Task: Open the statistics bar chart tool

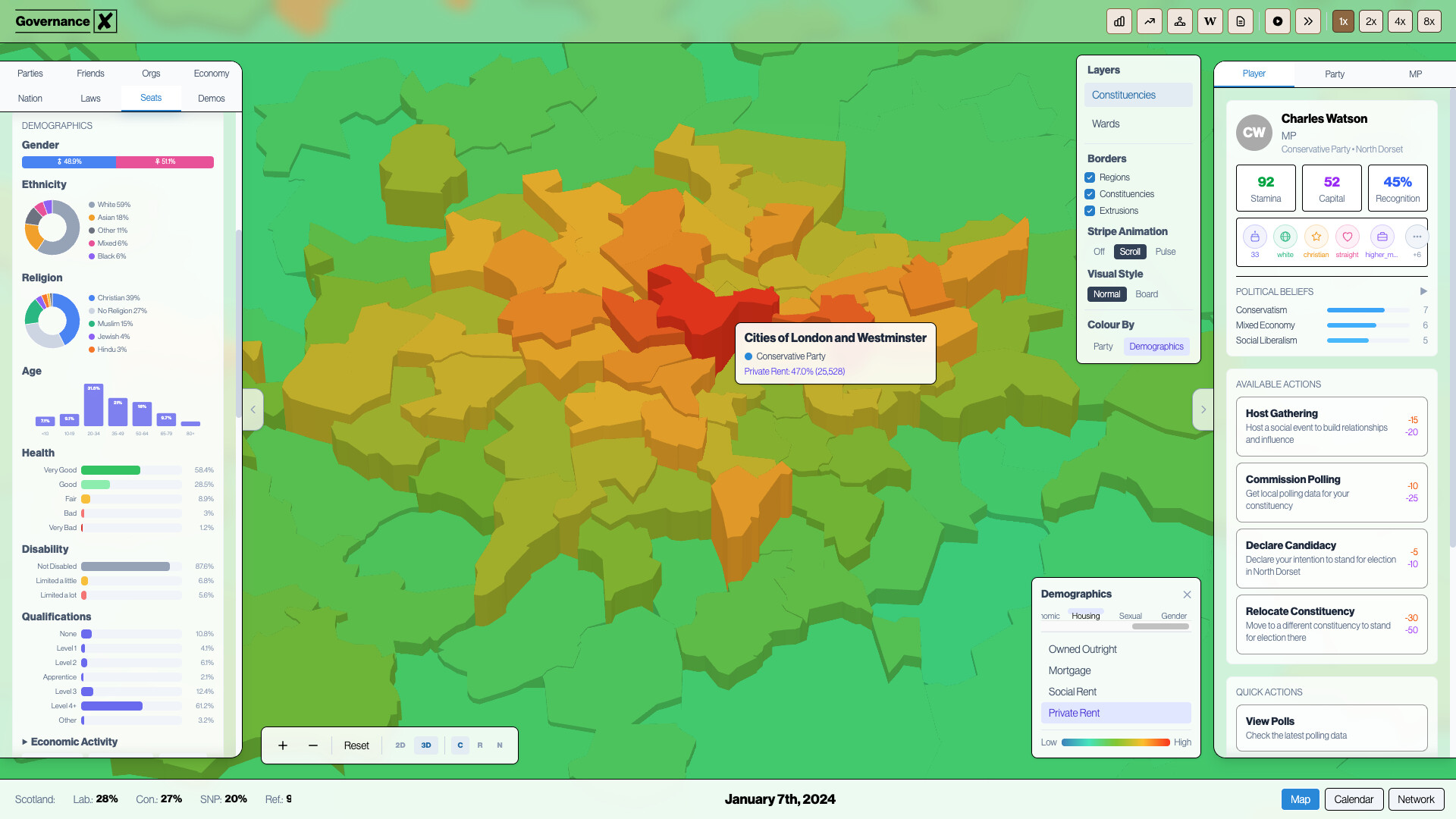Action: click(1119, 21)
